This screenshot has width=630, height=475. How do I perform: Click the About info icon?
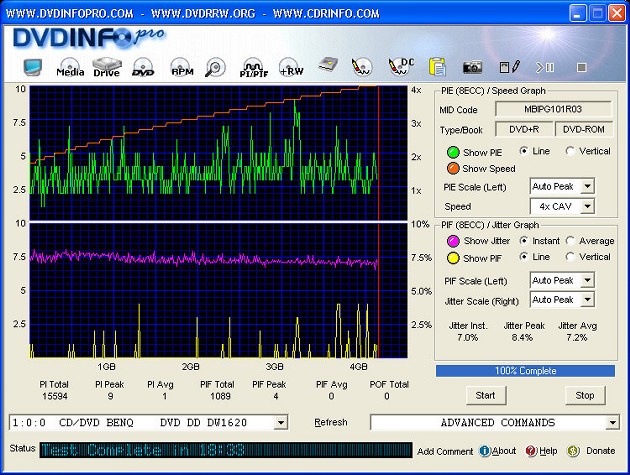point(485,451)
